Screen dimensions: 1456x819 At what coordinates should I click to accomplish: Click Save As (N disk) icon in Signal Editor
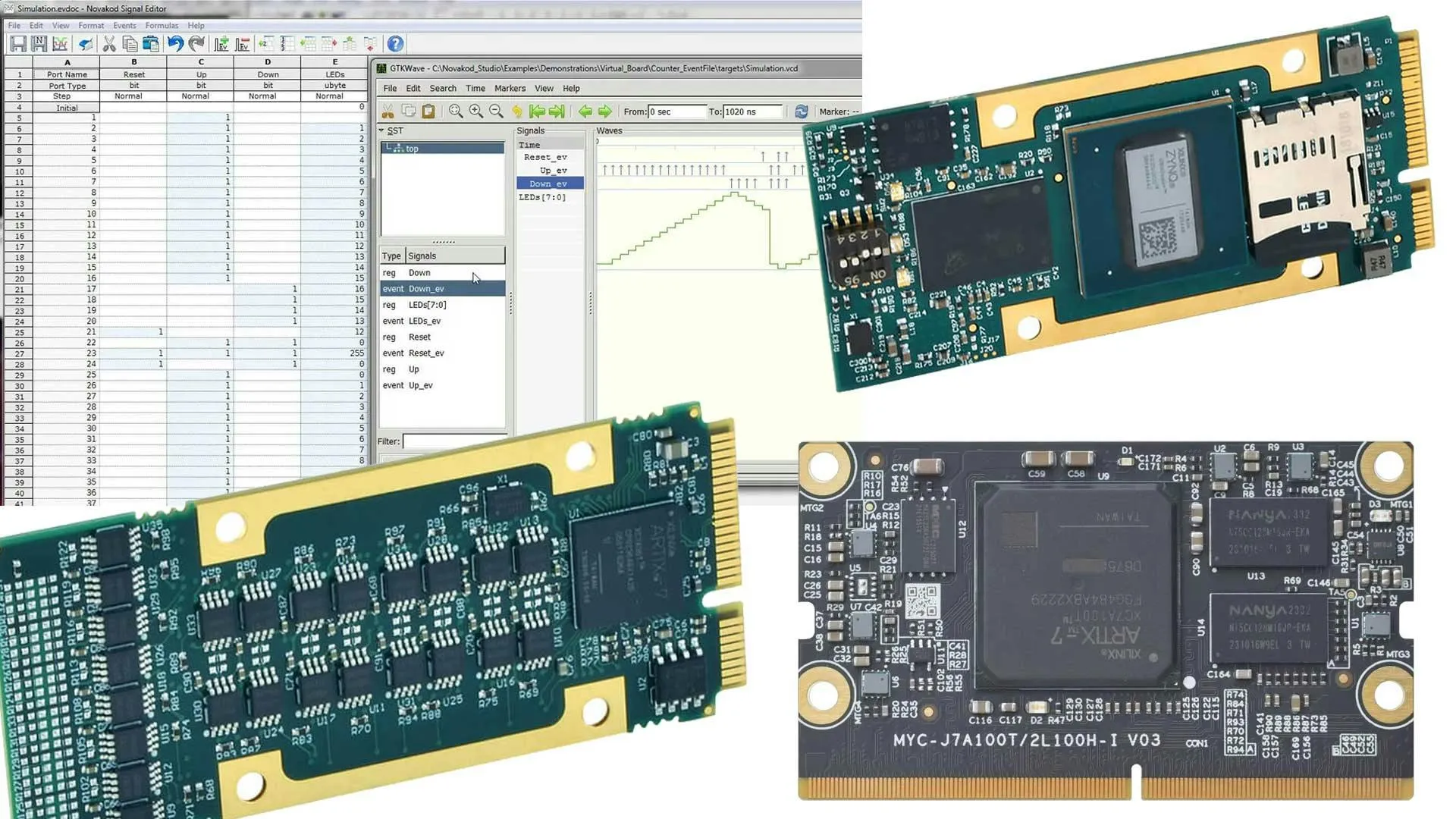(x=39, y=44)
